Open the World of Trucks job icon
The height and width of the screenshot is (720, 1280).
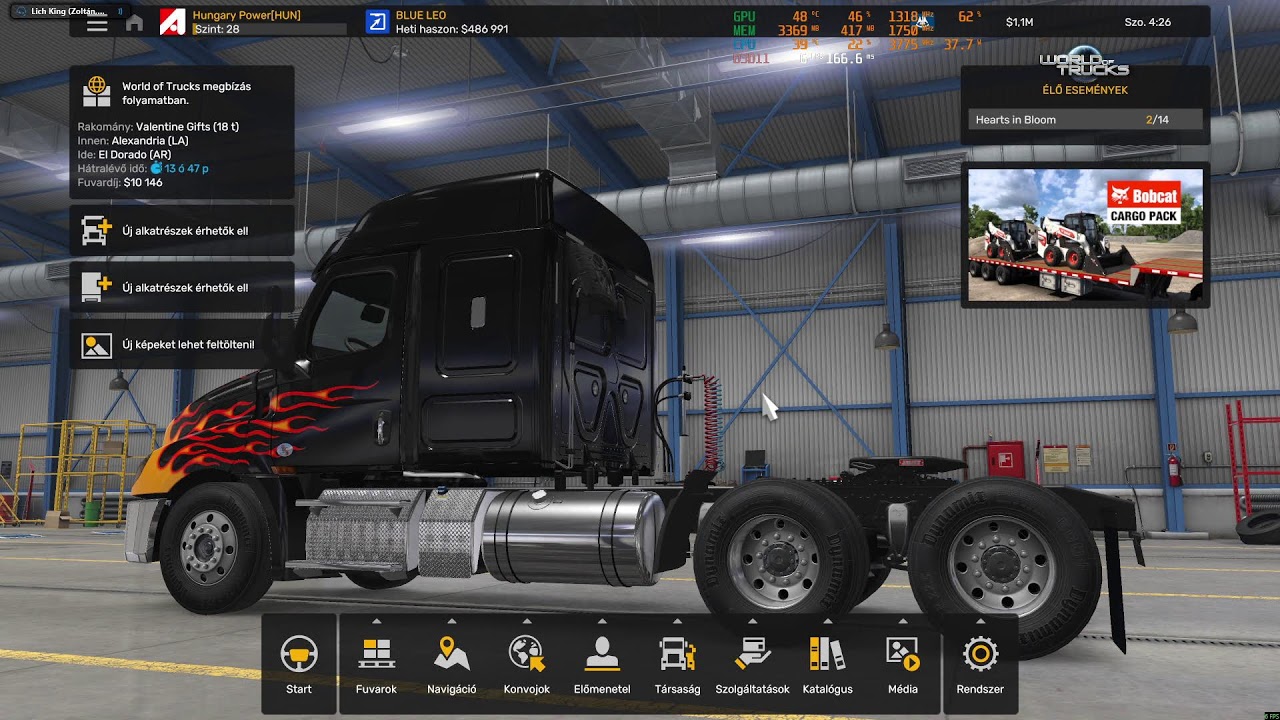tap(97, 92)
